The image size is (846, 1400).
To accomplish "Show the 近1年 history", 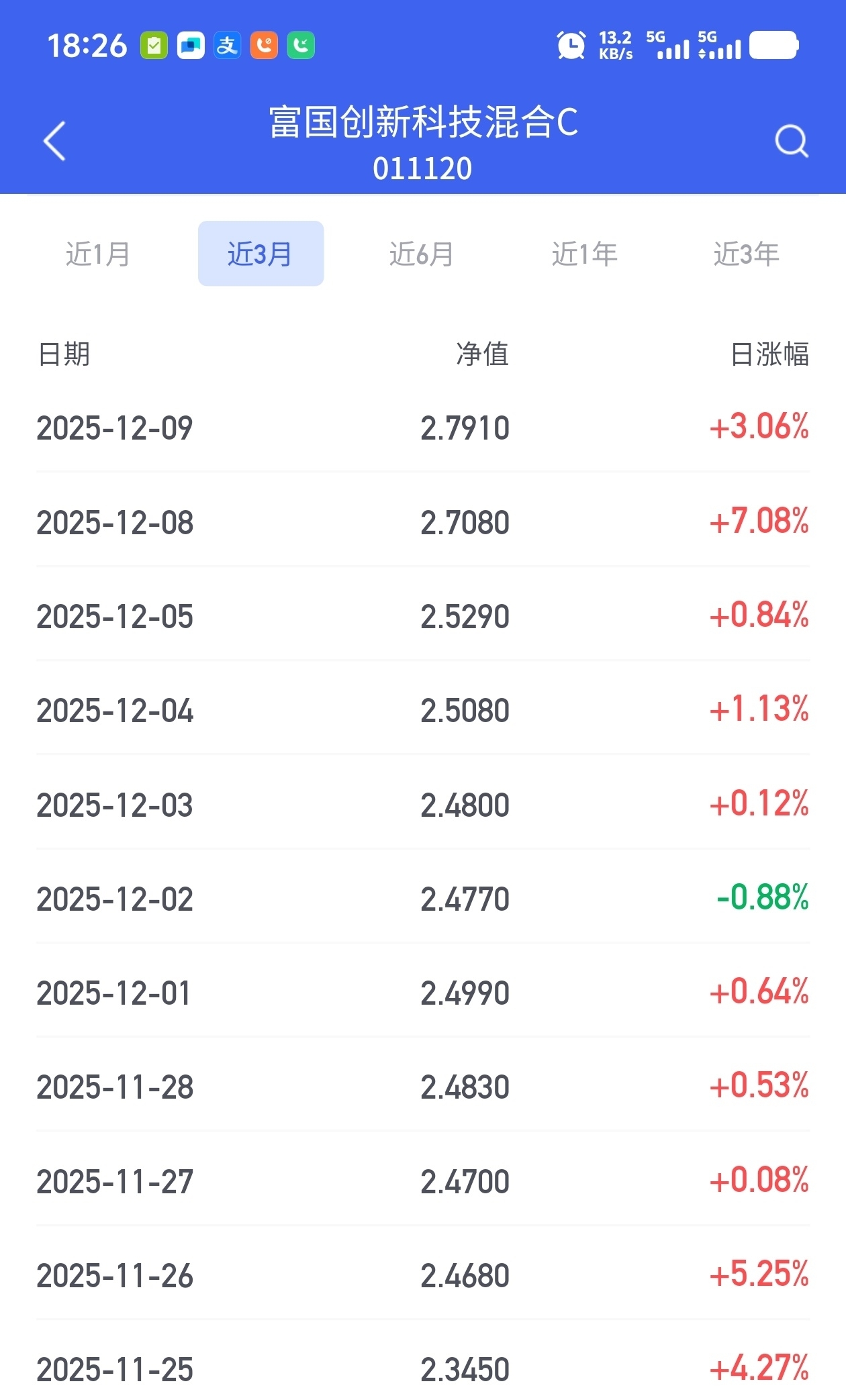I will (x=584, y=254).
